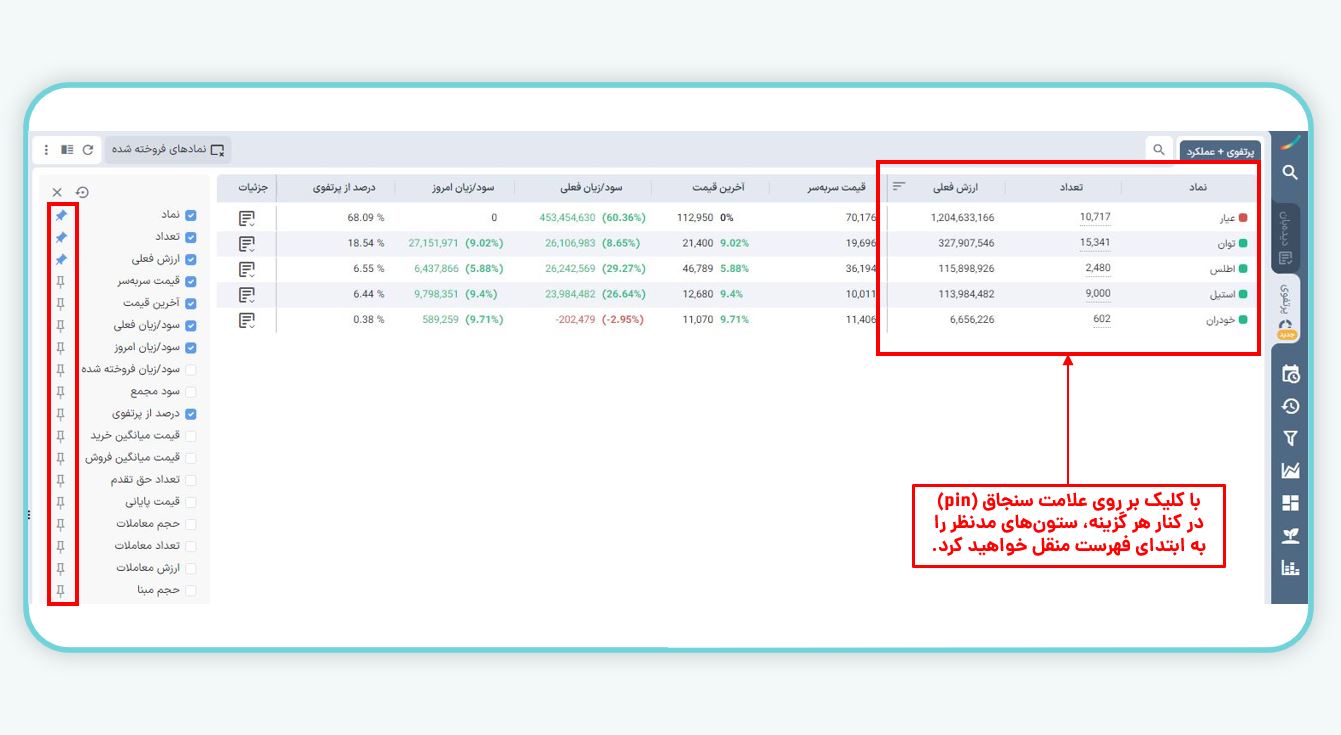Sort by the نماد column header
The height and width of the screenshot is (735, 1341).
pyautogui.click(x=1198, y=187)
